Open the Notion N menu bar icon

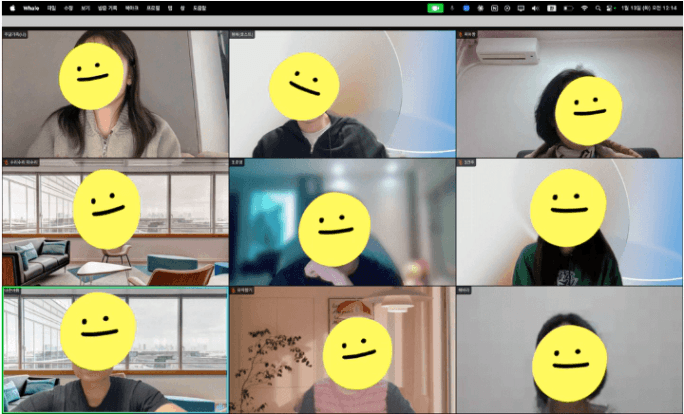[x=494, y=8]
